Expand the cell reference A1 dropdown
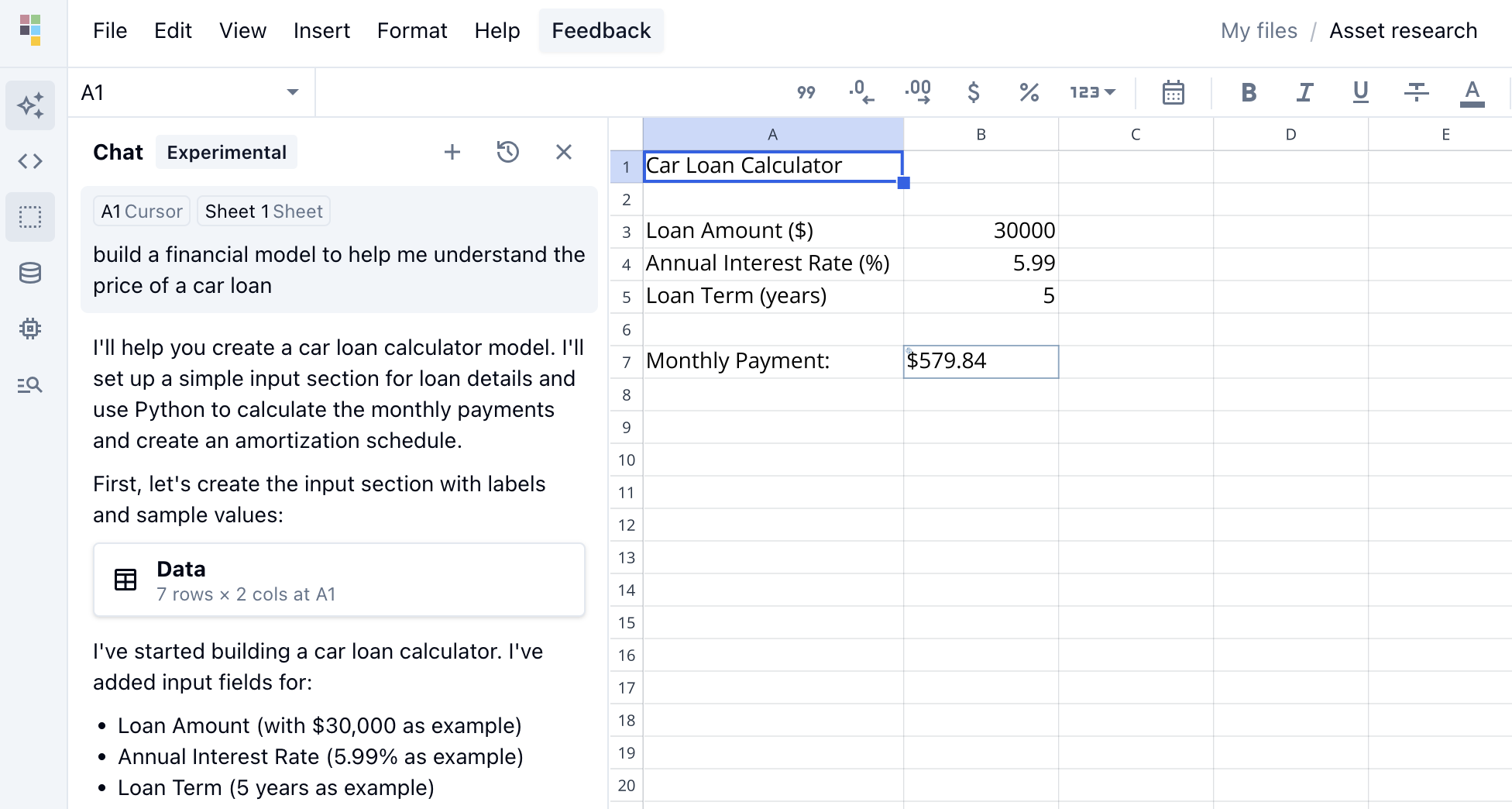This screenshot has height=809, width=1512. click(293, 92)
